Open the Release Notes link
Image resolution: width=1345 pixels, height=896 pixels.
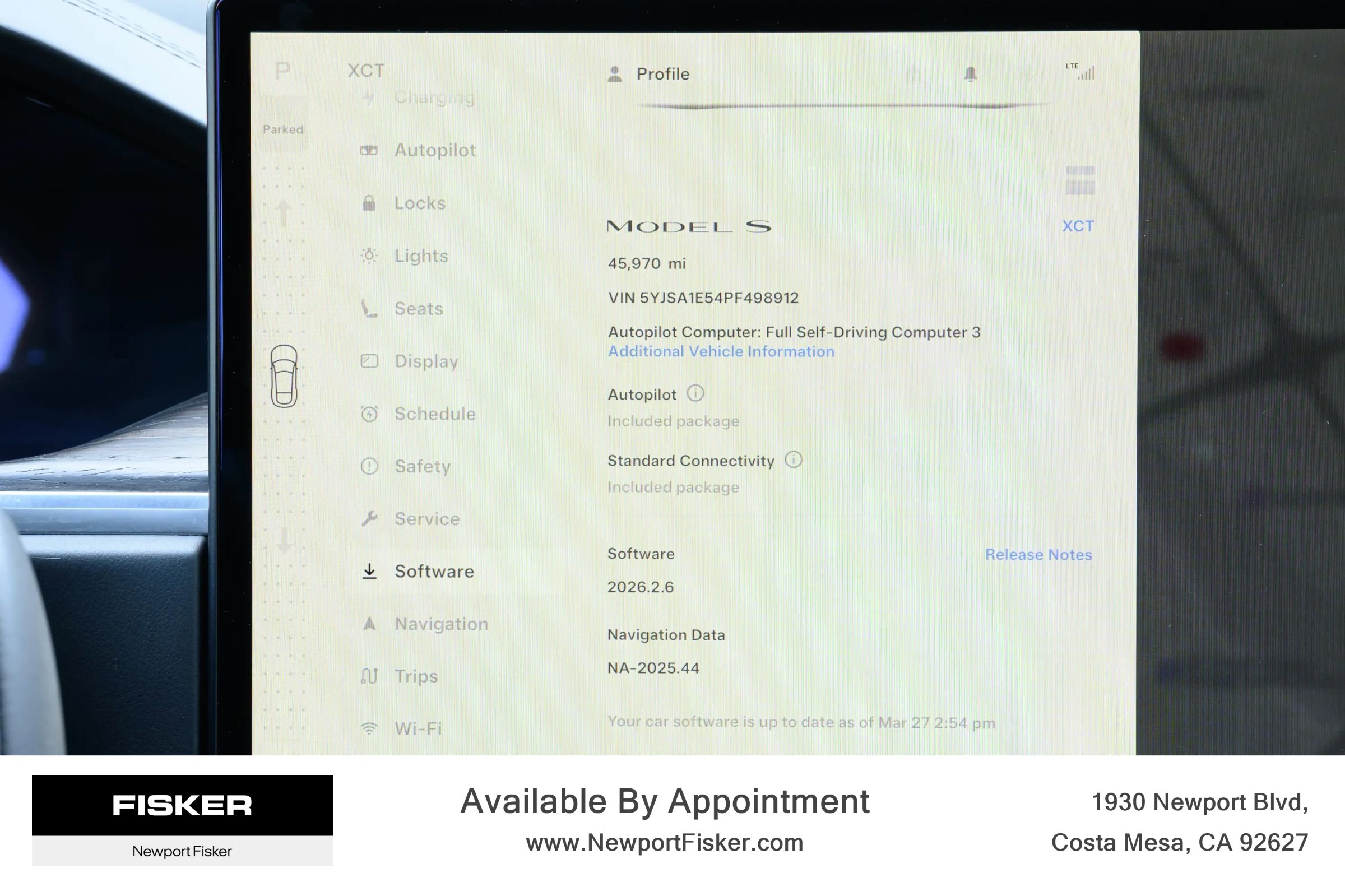1039,555
